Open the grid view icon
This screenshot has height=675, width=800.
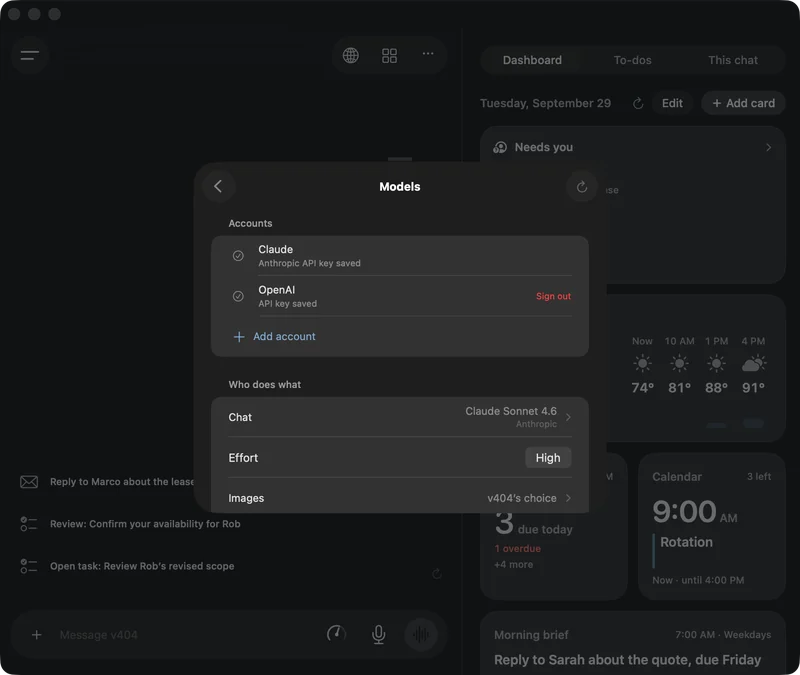389,55
